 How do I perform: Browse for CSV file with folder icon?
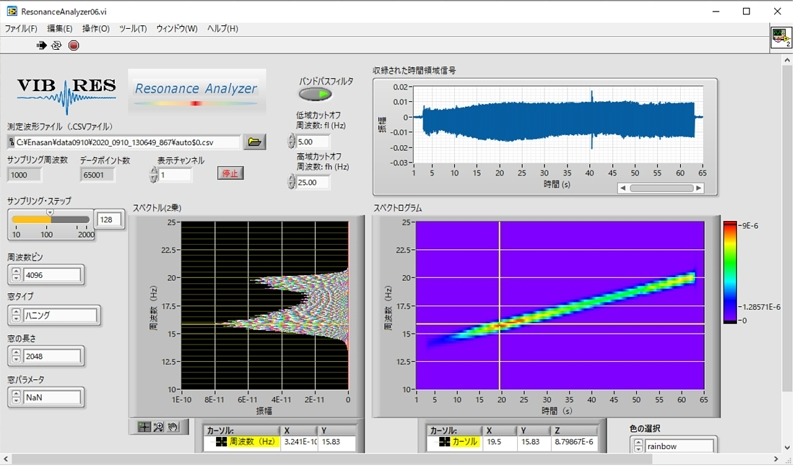pos(254,142)
